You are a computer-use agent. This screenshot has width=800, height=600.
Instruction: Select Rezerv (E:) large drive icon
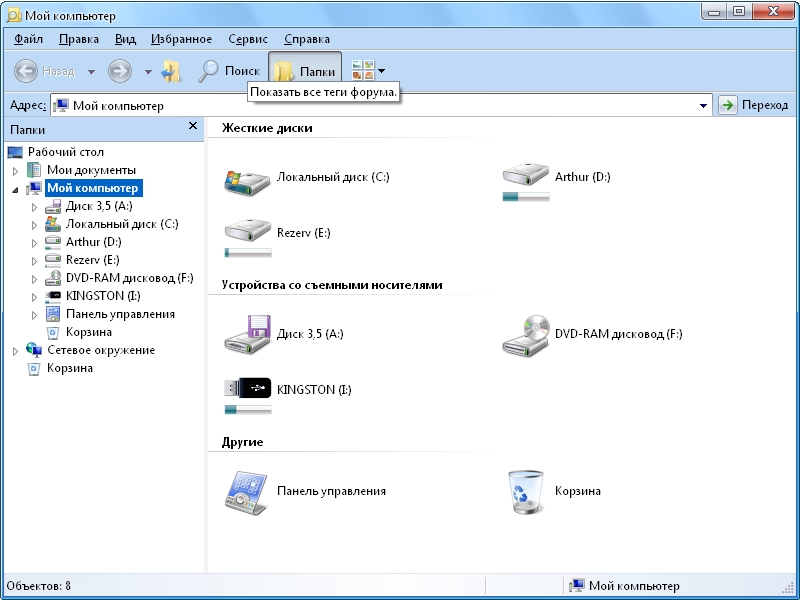click(x=247, y=231)
